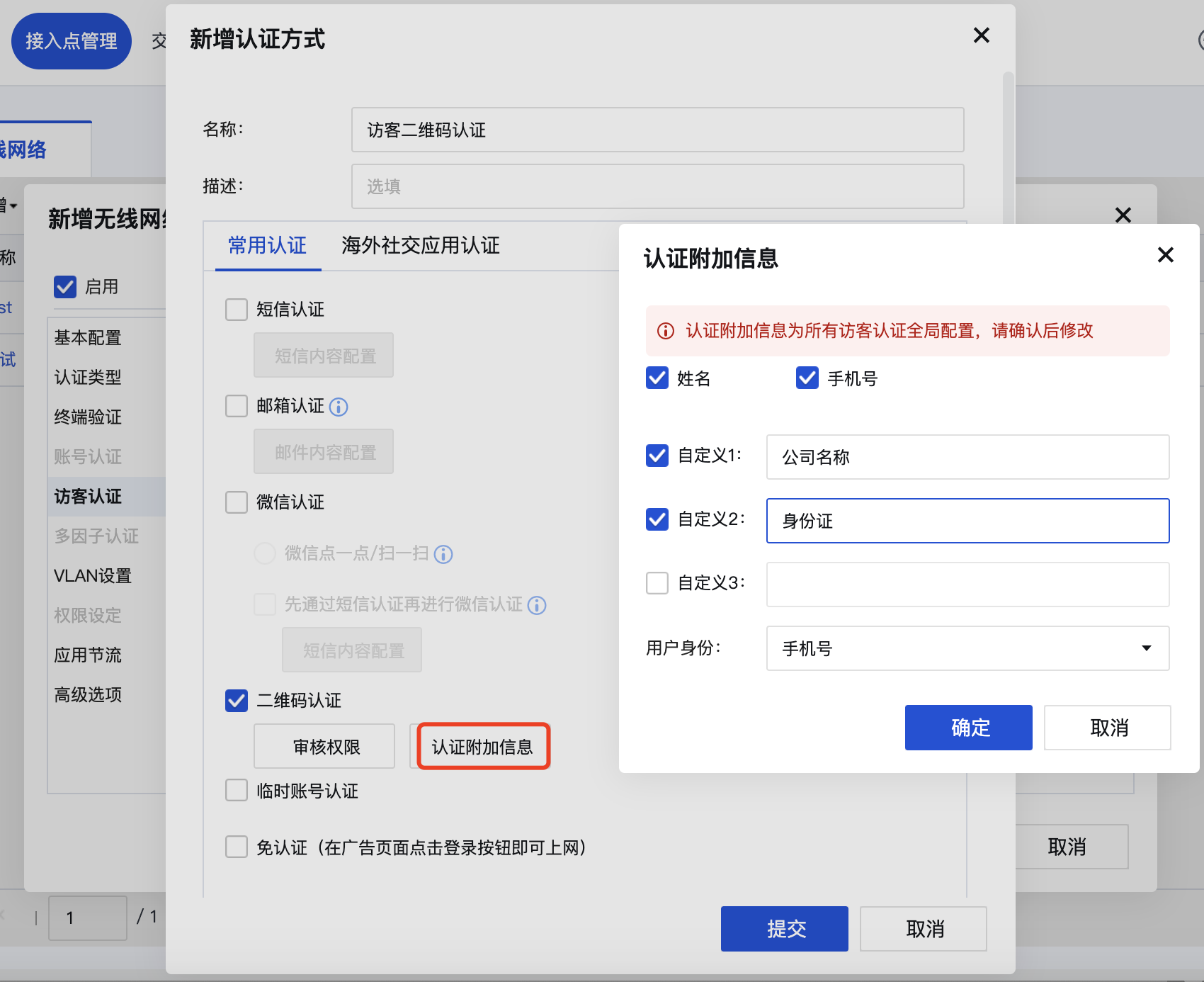
Task: Check the 免认证 option checkbox
Action: 237,847
